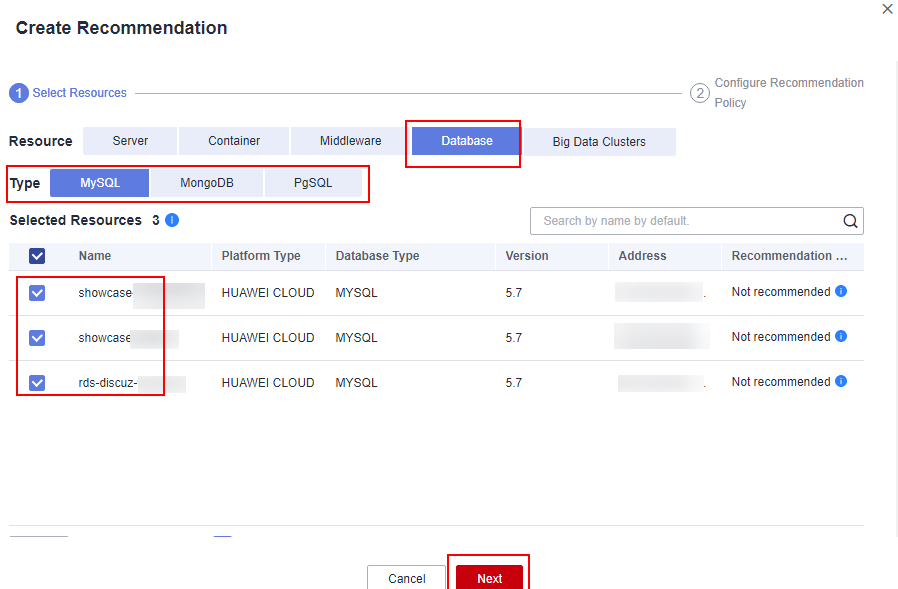
Task: Click step 2 circle icon
Action: coord(700,93)
